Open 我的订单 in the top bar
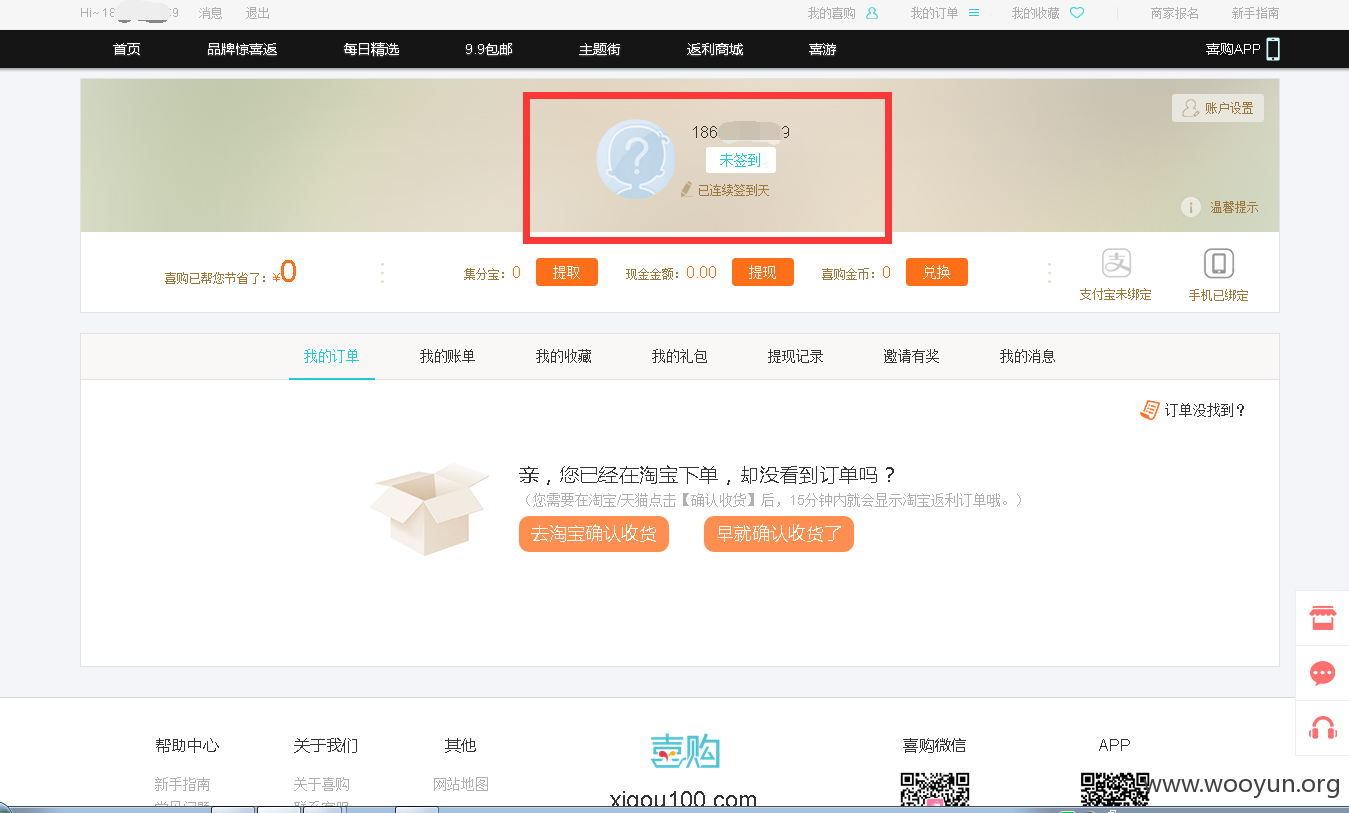Screen dimensions: 1349x813 (x=934, y=13)
